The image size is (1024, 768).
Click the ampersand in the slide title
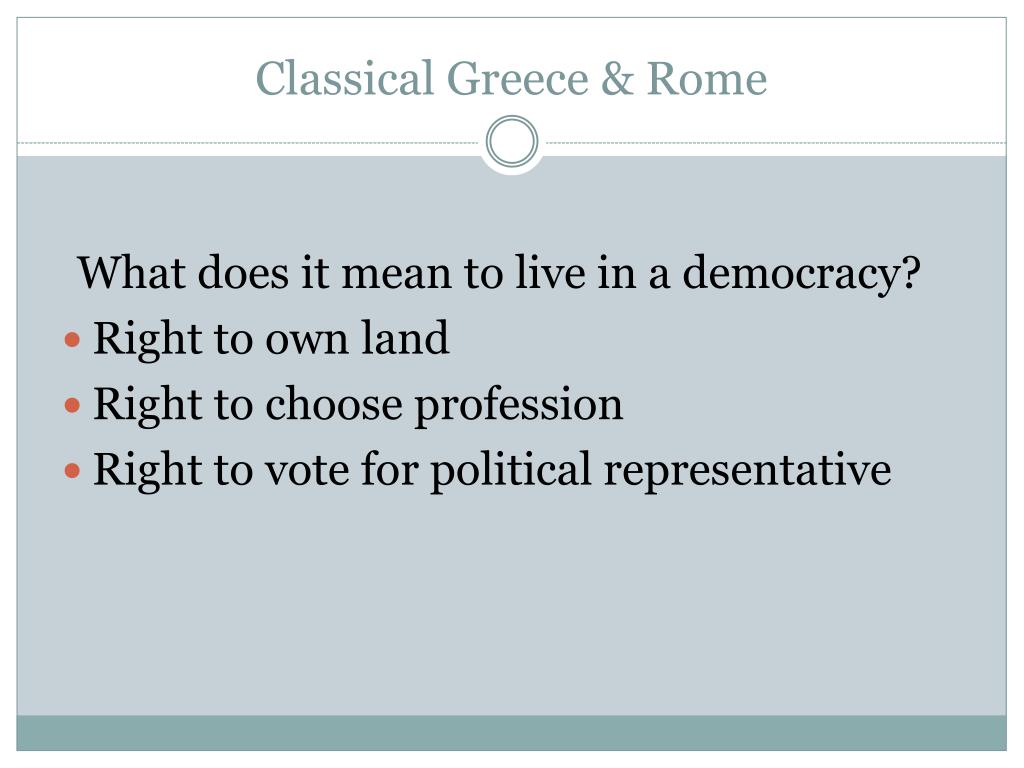pyautogui.click(x=617, y=78)
